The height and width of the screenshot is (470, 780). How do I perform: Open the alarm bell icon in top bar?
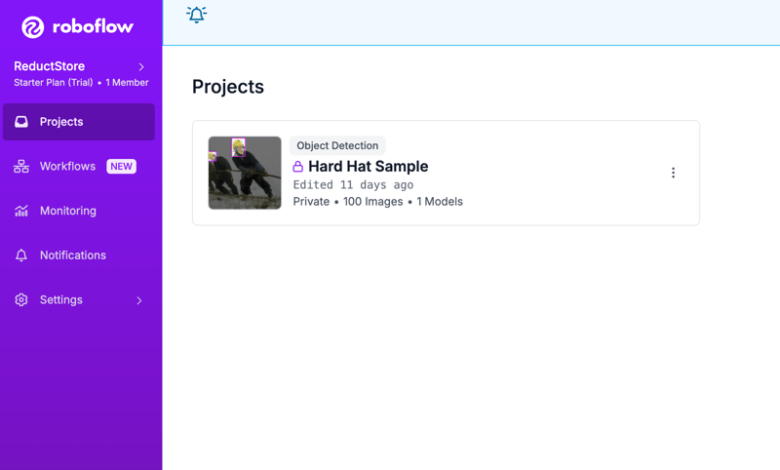click(196, 14)
